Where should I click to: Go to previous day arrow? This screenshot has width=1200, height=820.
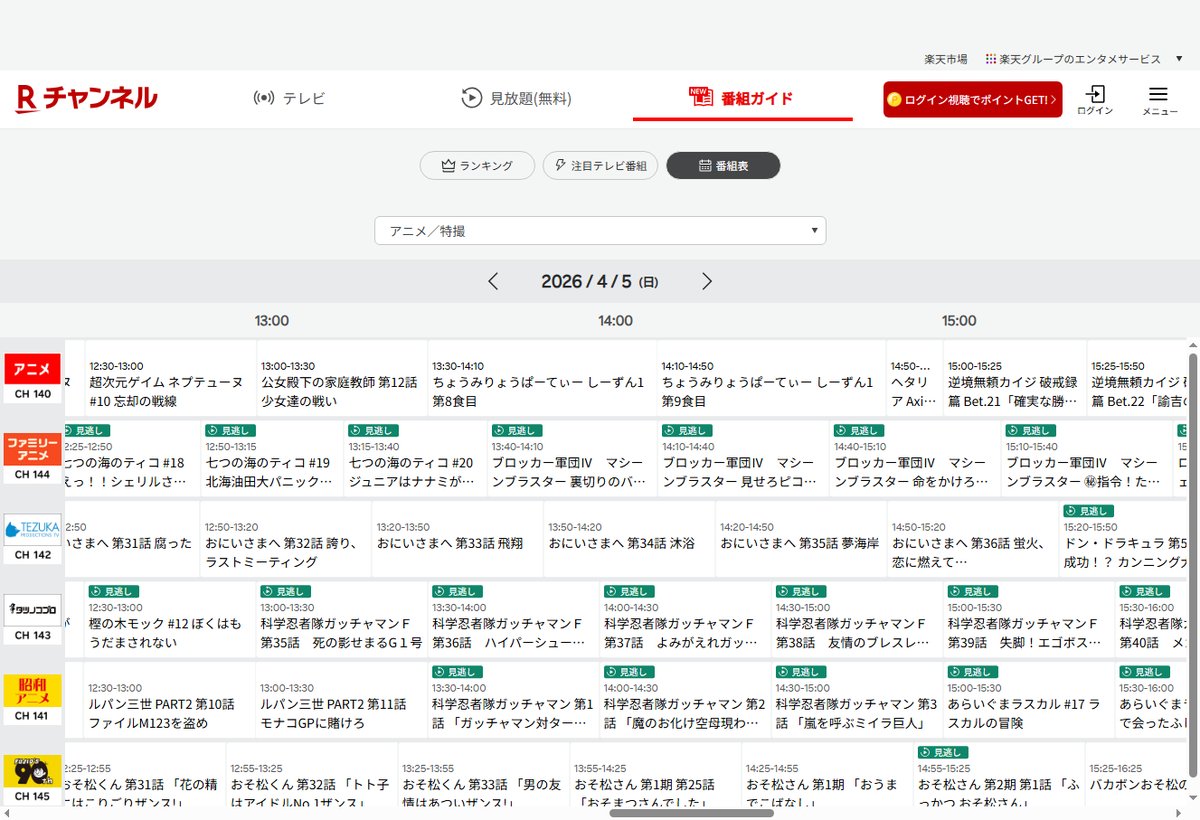pos(493,282)
